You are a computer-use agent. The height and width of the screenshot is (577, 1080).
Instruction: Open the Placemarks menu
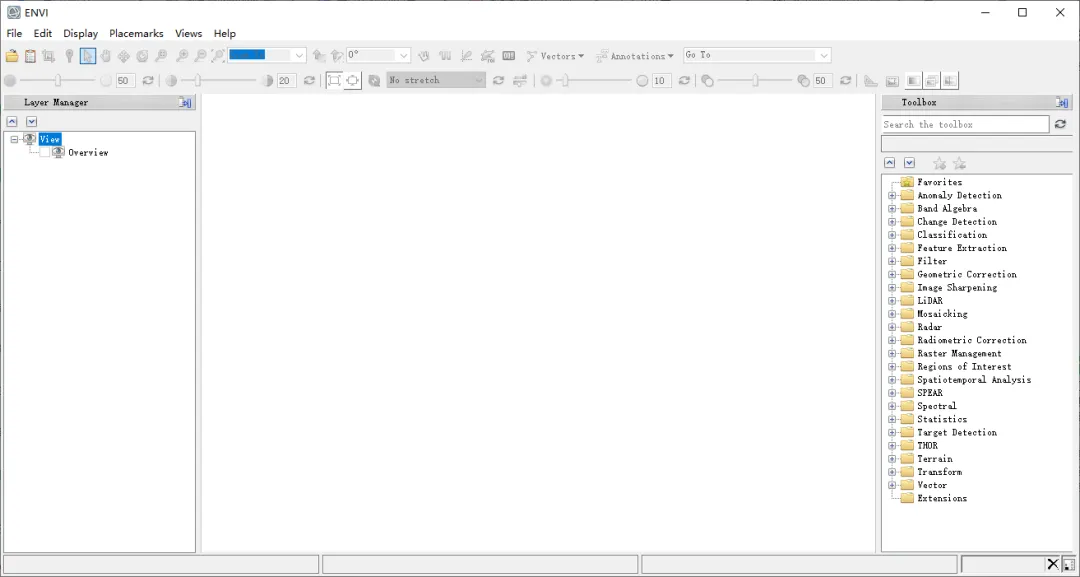click(x=136, y=33)
